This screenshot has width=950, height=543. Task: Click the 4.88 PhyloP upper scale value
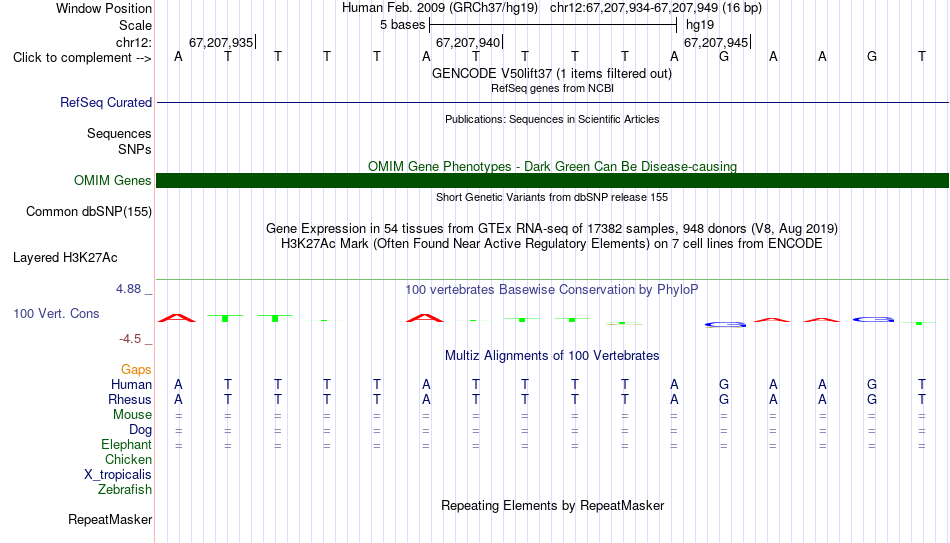point(128,289)
